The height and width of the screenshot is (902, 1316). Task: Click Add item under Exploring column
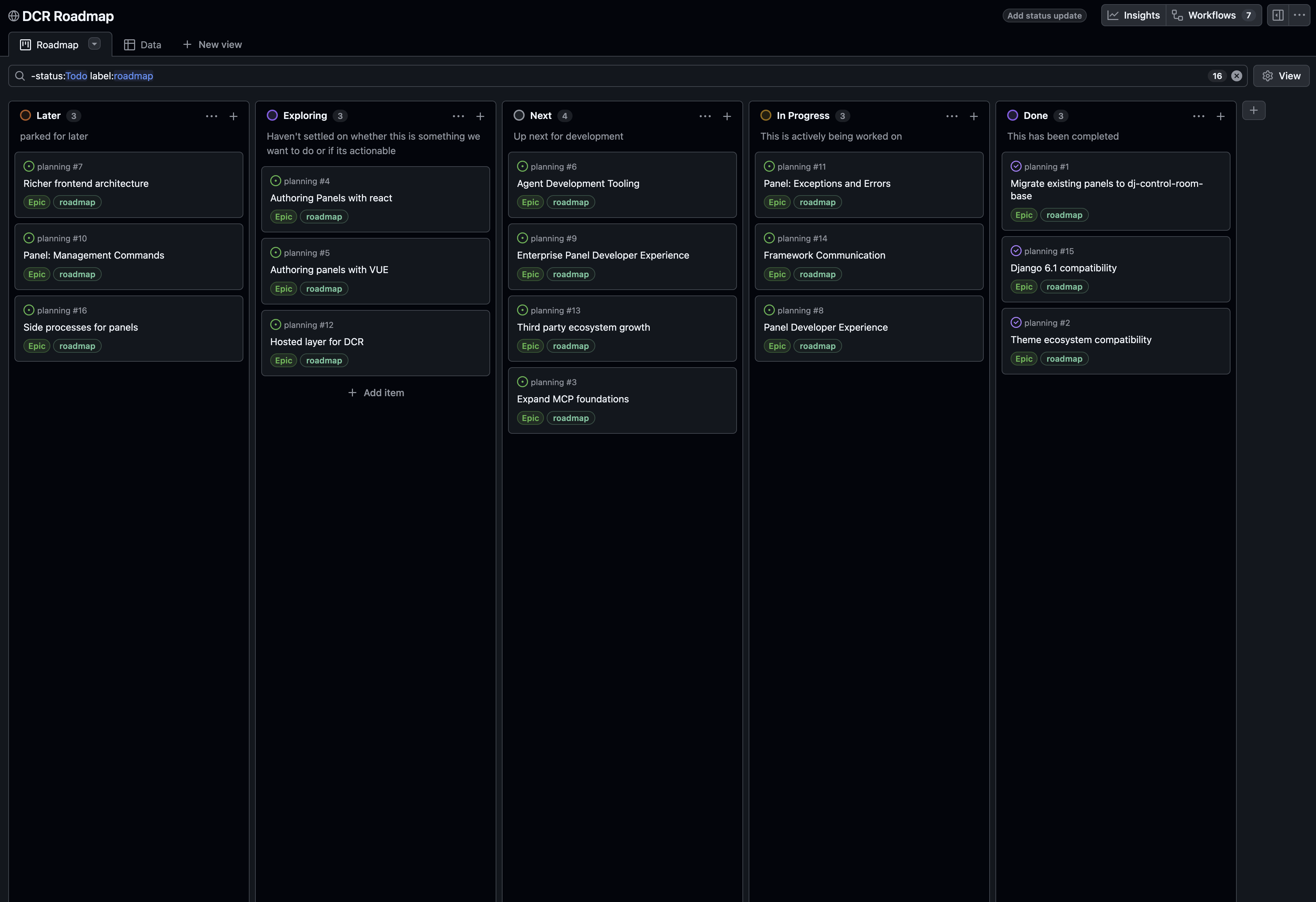tap(376, 393)
